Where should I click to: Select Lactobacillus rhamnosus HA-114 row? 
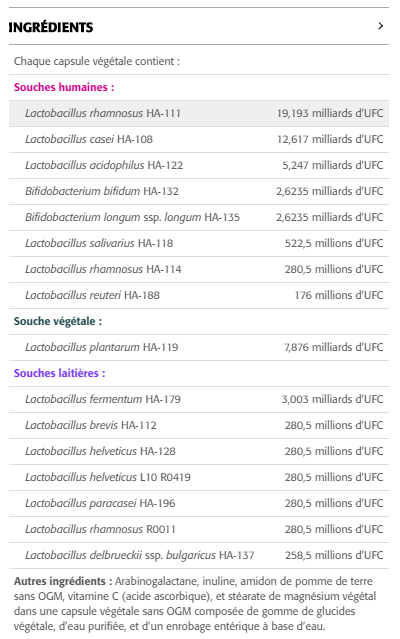click(199, 270)
